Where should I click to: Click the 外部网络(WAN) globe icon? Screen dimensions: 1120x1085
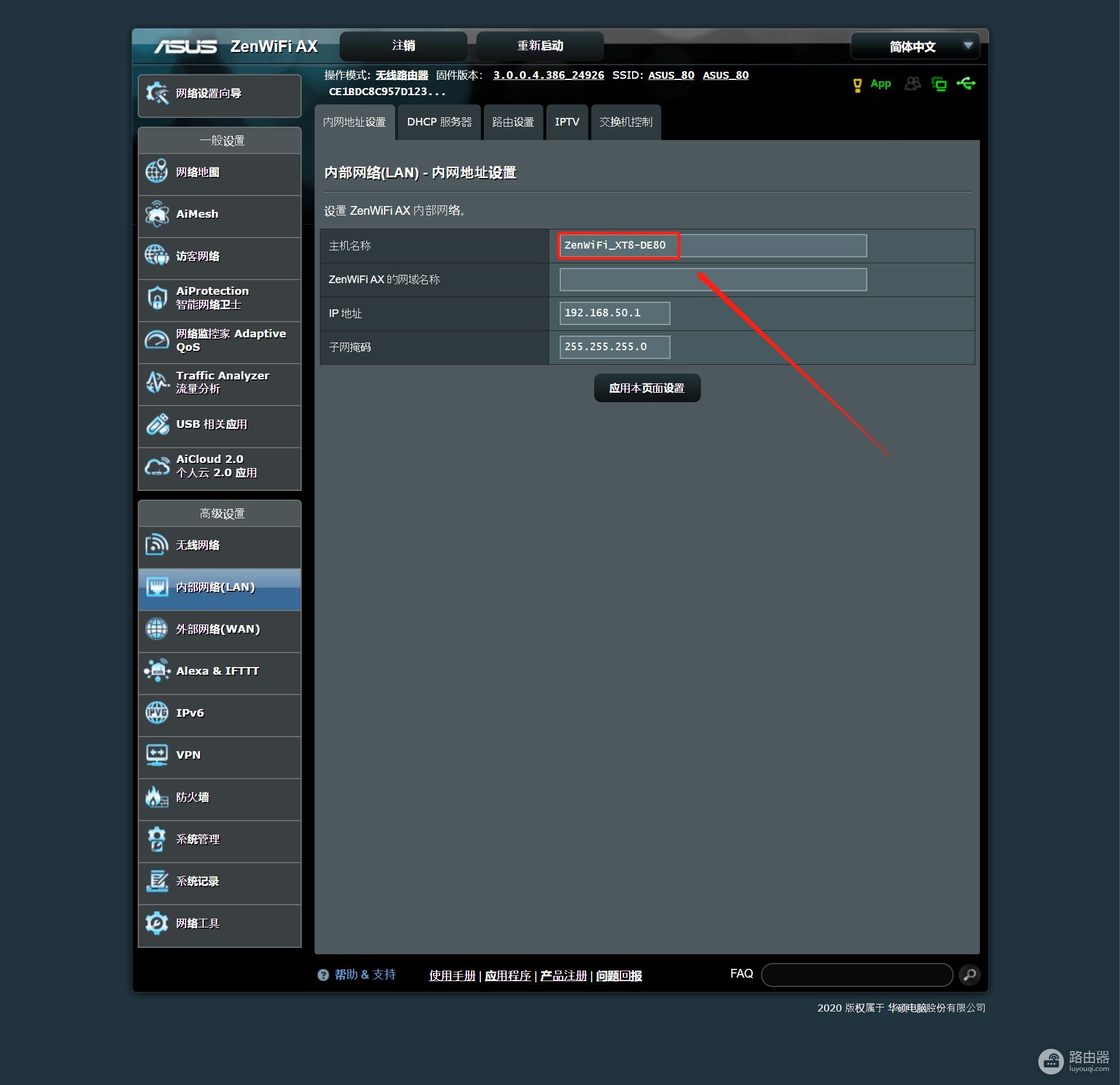click(x=156, y=629)
